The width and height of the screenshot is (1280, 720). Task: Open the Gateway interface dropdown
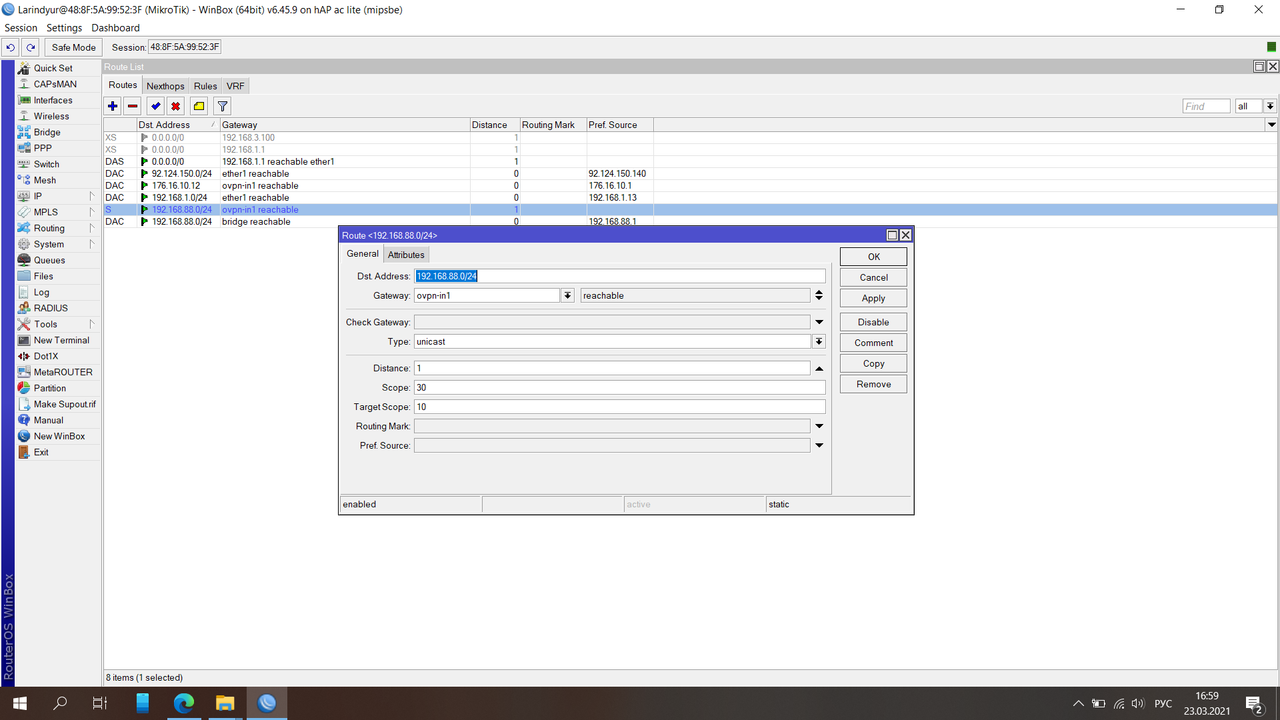568,296
